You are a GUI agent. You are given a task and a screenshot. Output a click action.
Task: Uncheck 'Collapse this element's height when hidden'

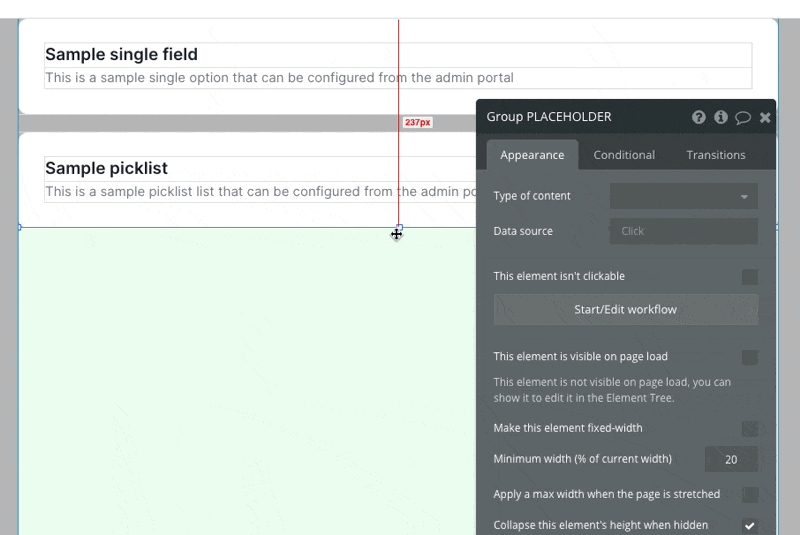(x=749, y=525)
